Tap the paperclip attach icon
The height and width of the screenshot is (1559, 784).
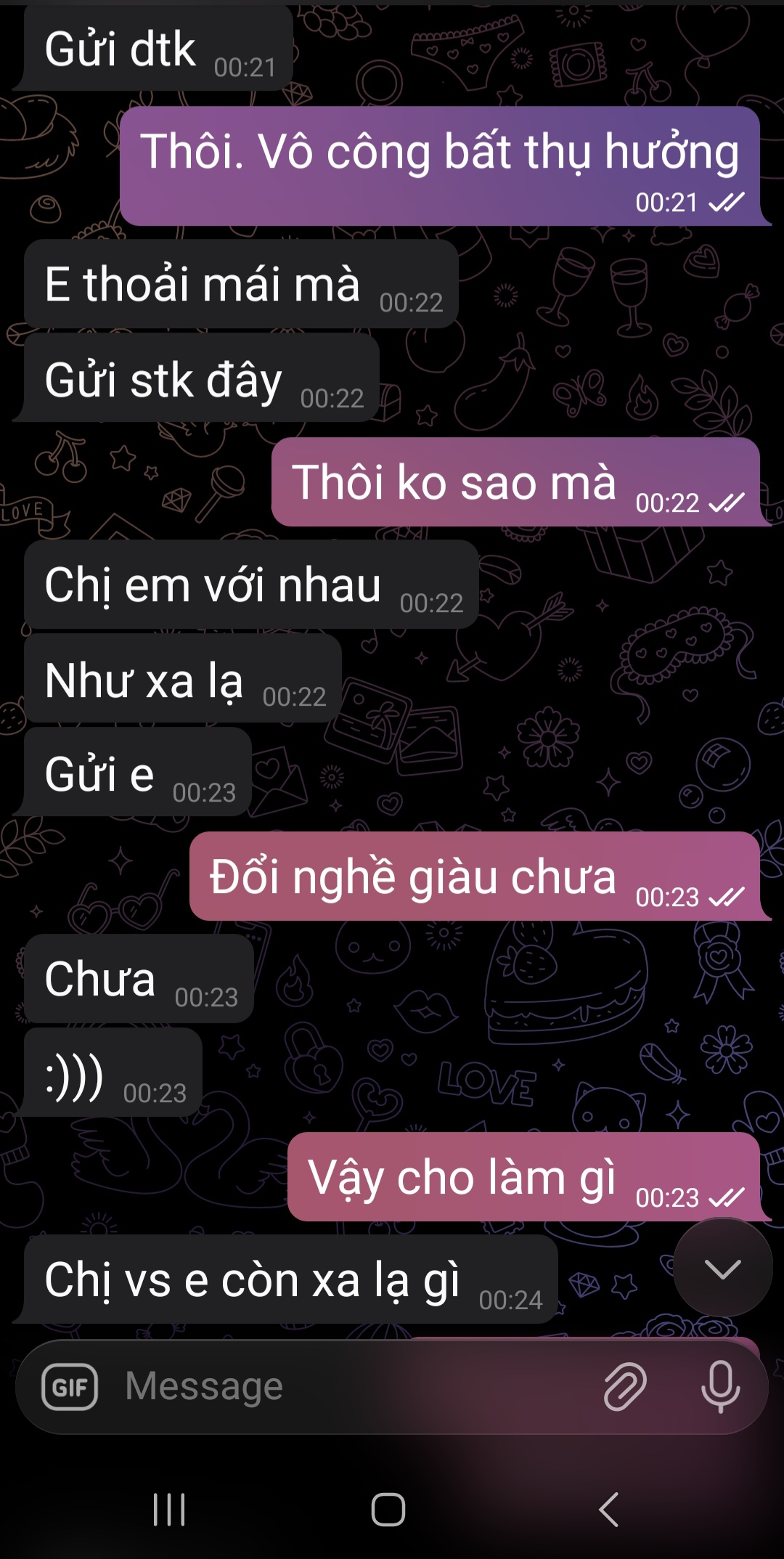625,1387
